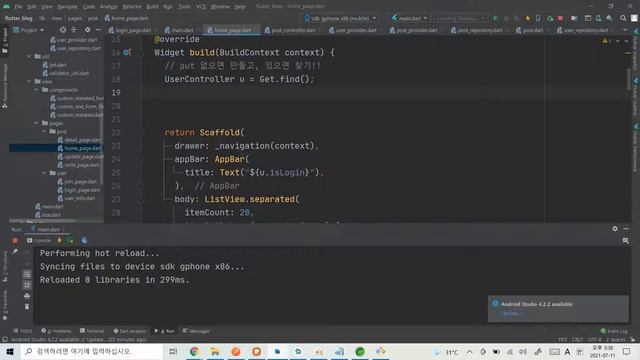The image size is (640, 360).
Task: Click the Expand/Collapse All icon in Project panel
Action: pyautogui.click(x=73, y=30)
